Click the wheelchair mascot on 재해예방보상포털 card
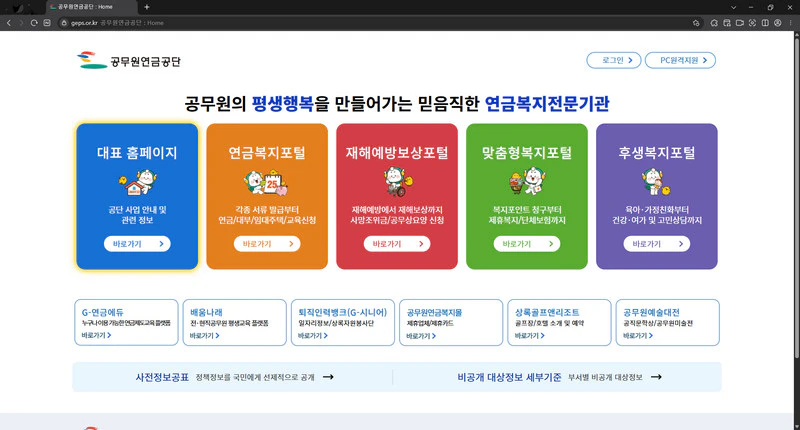 [398, 182]
